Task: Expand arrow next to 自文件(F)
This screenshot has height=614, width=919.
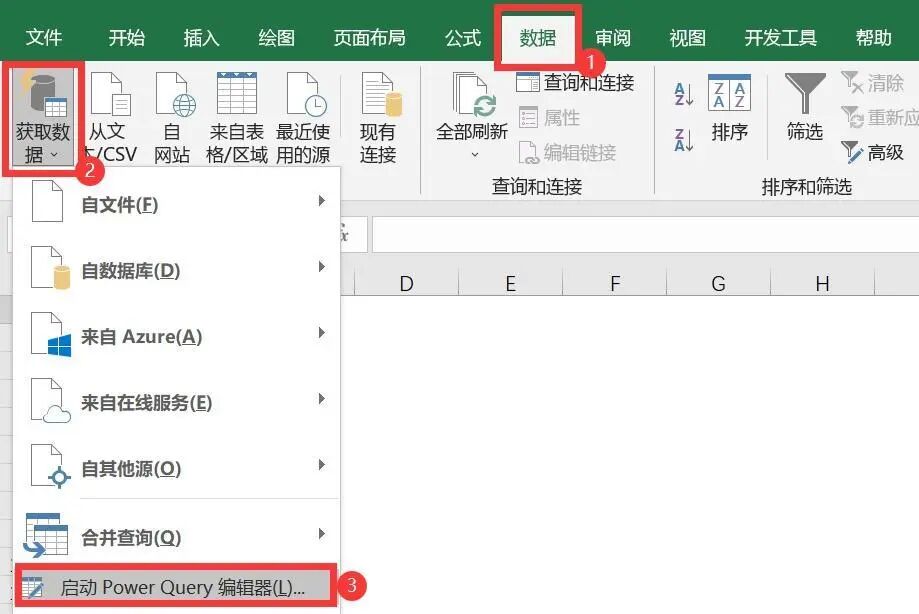Action: 321,201
